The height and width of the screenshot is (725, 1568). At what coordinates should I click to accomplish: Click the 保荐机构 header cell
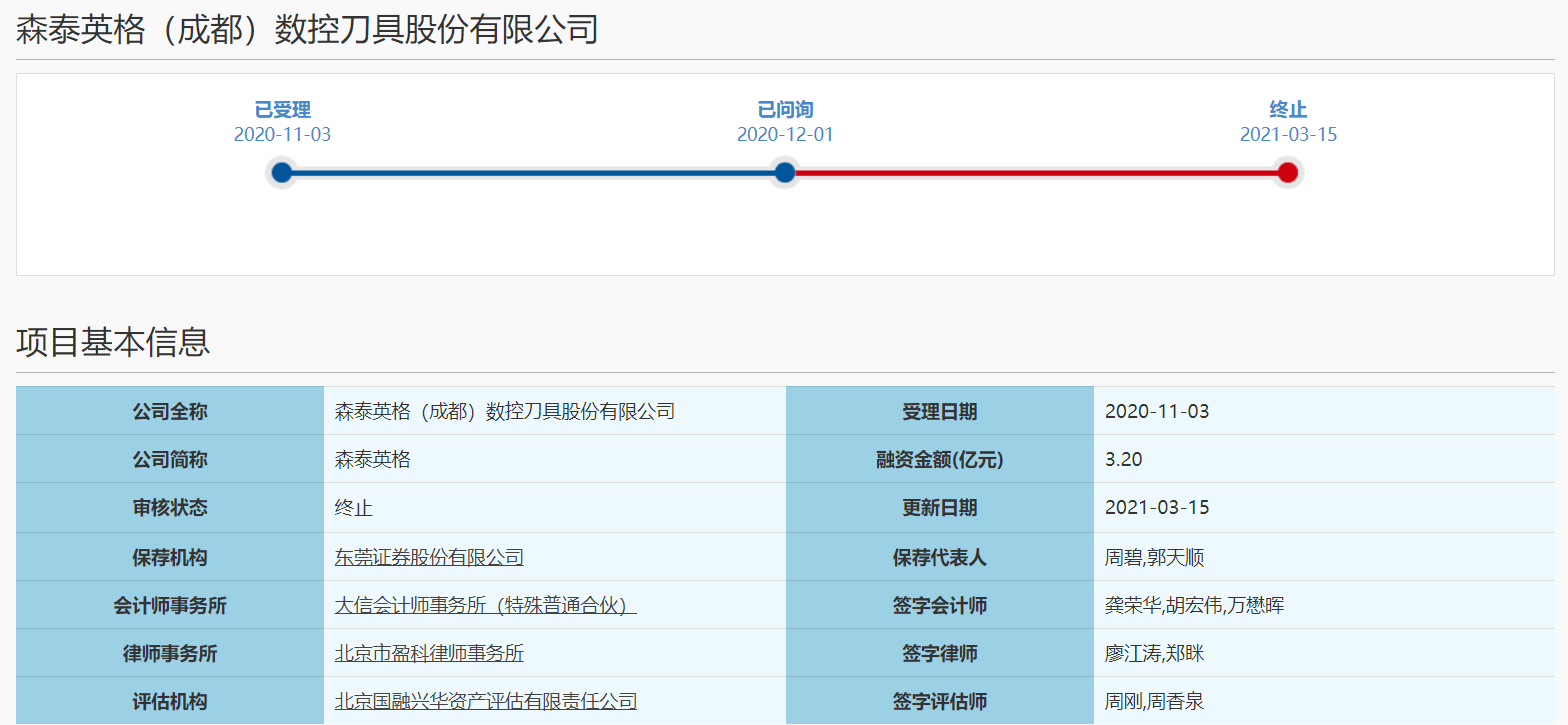click(170, 557)
